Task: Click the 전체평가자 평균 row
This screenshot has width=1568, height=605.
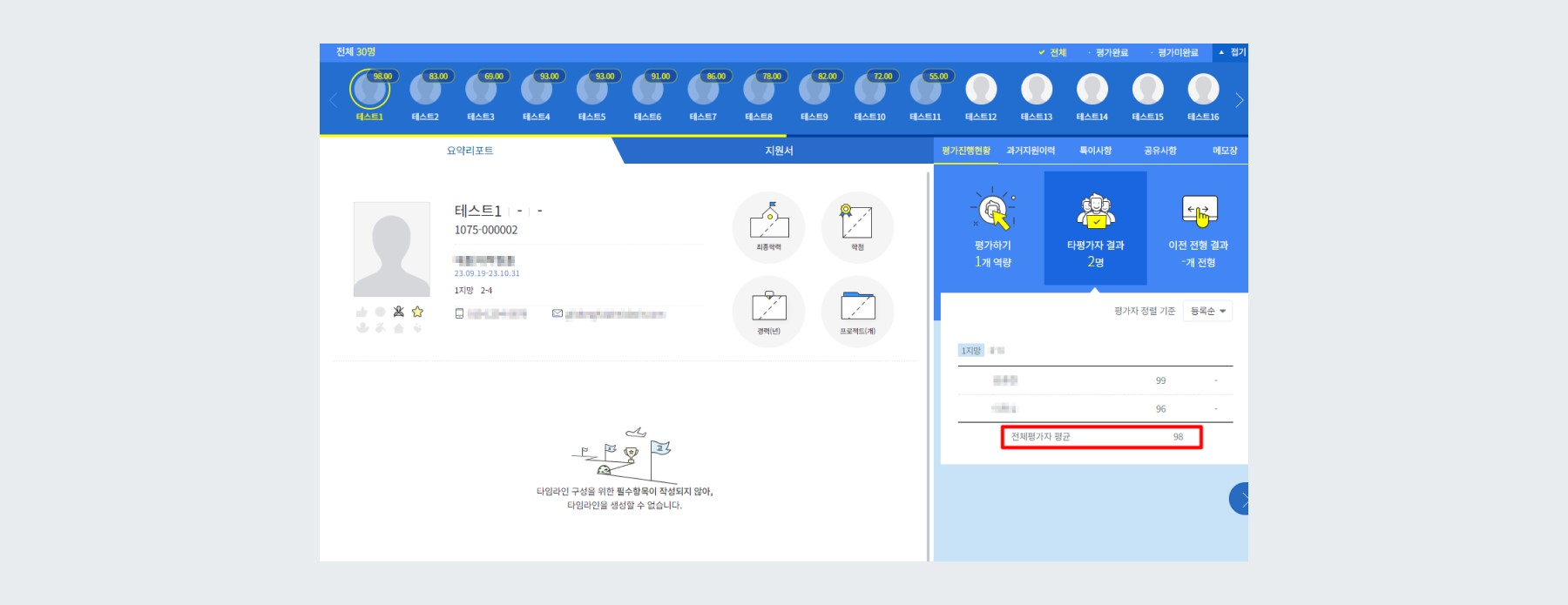Action: click(x=1102, y=437)
